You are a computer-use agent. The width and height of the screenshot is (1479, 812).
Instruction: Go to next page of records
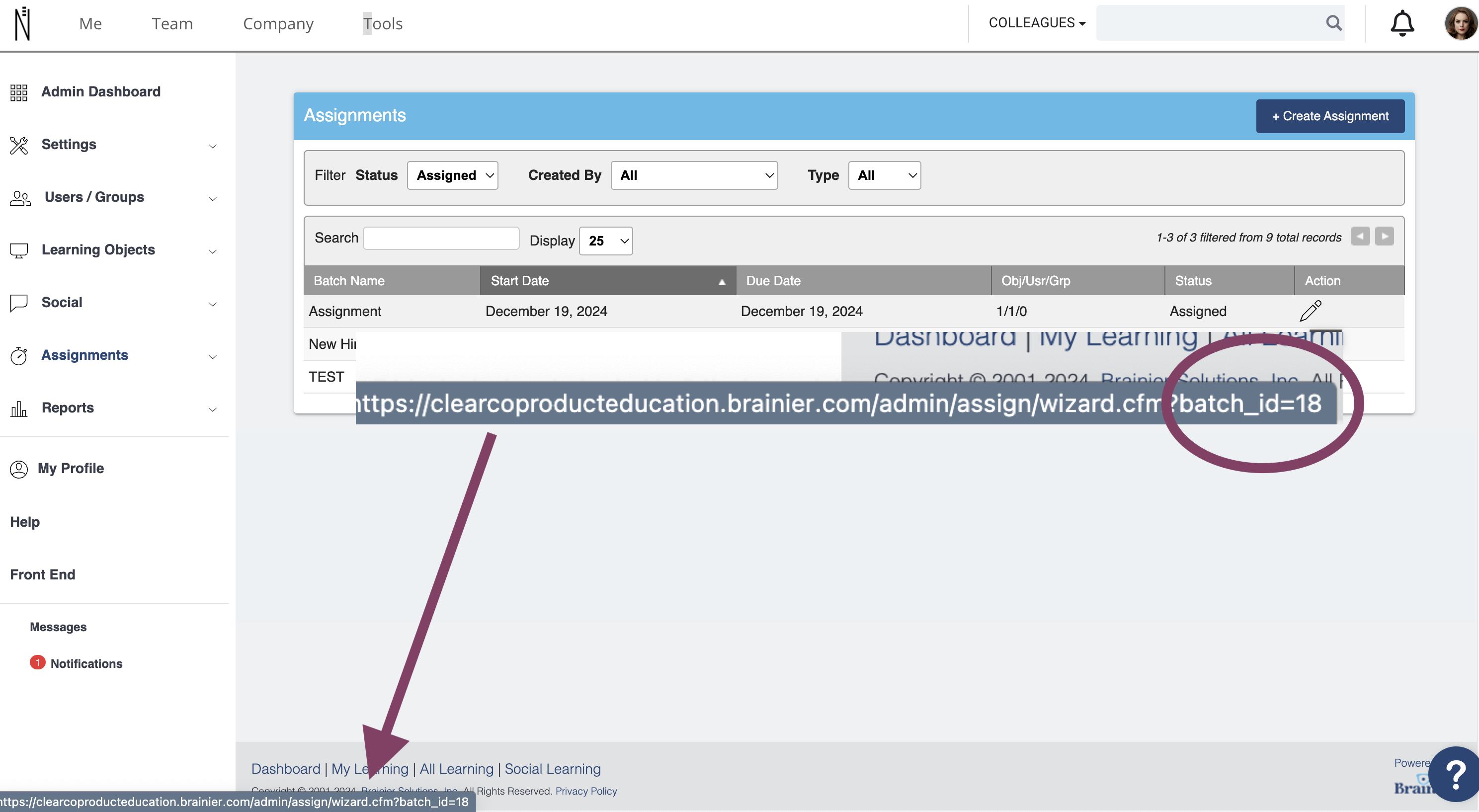coord(1384,236)
